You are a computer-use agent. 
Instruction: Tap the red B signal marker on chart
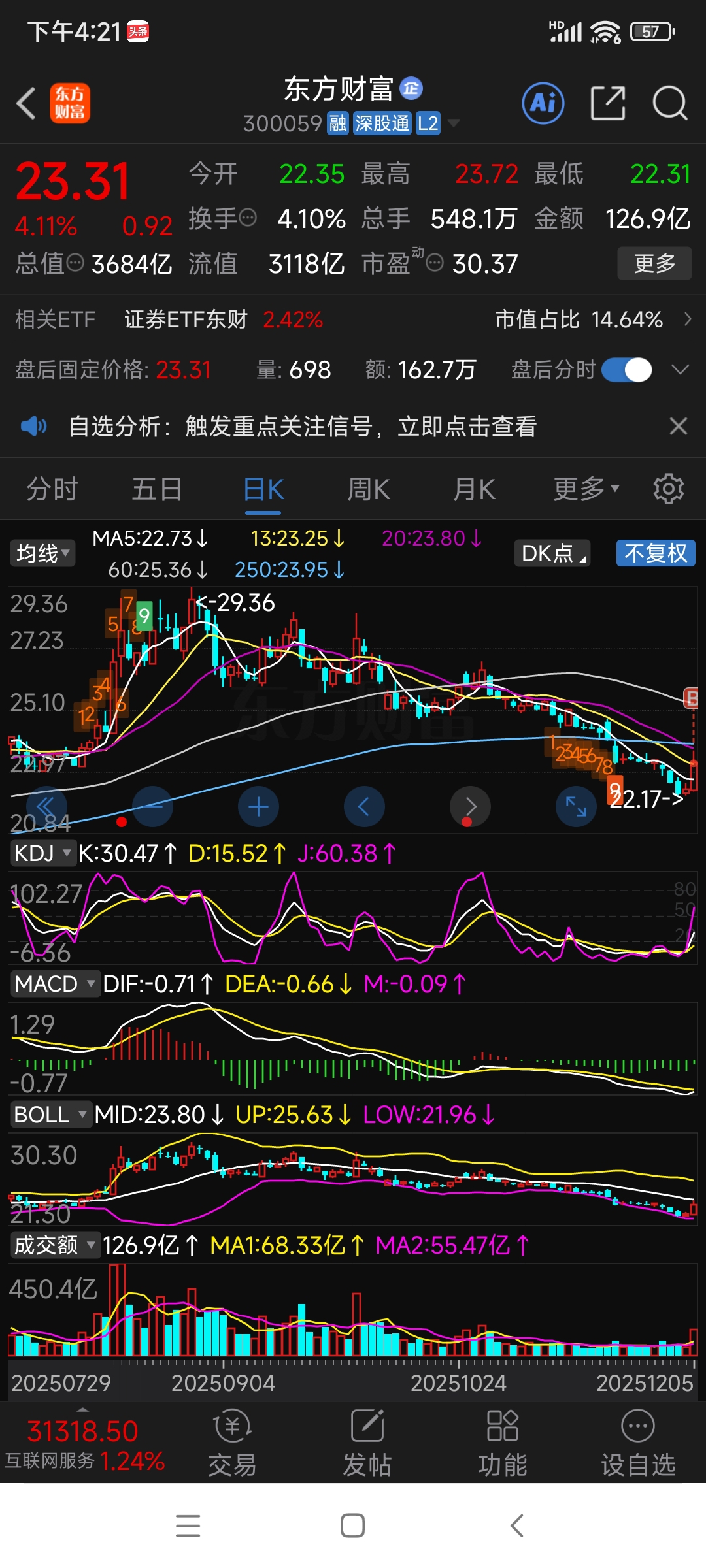tap(691, 698)
